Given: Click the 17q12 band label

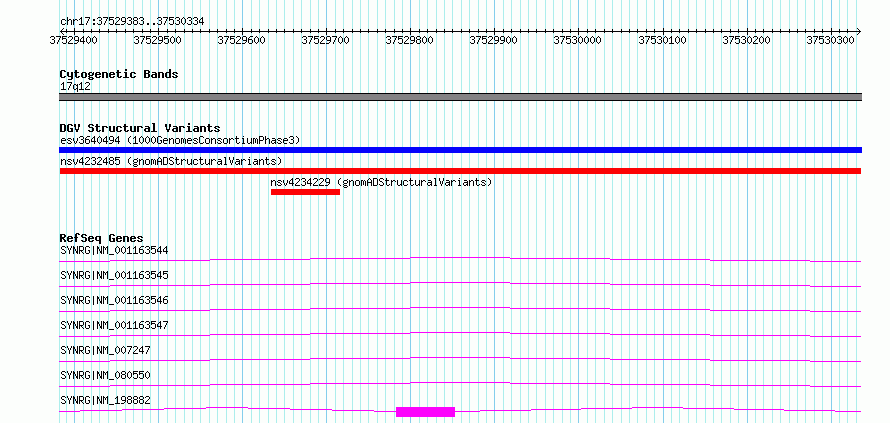Looking at the screenshot, I should pos(75,86).
